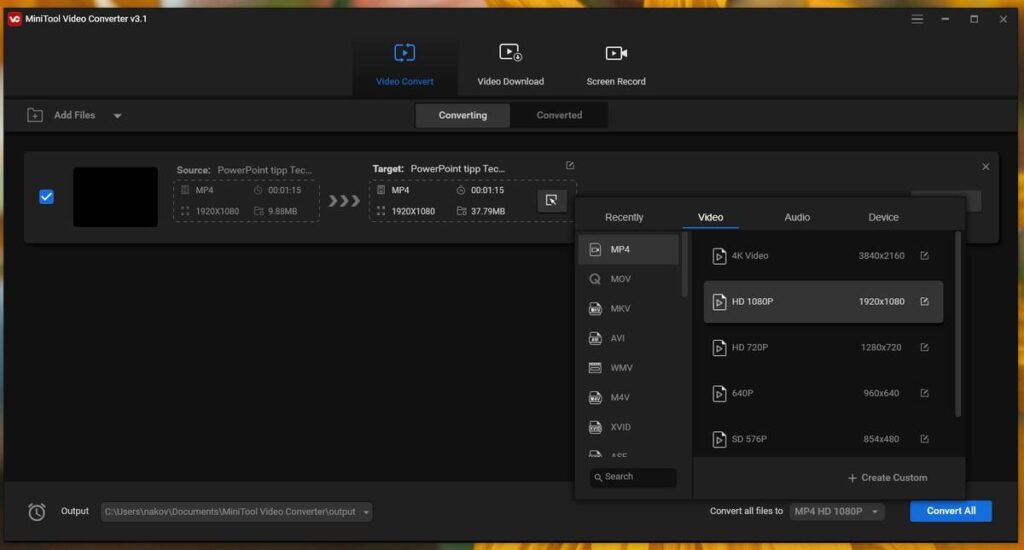Edit the 640P preset settings
This screenshot has width=1024, height=550.
(924, 393)
